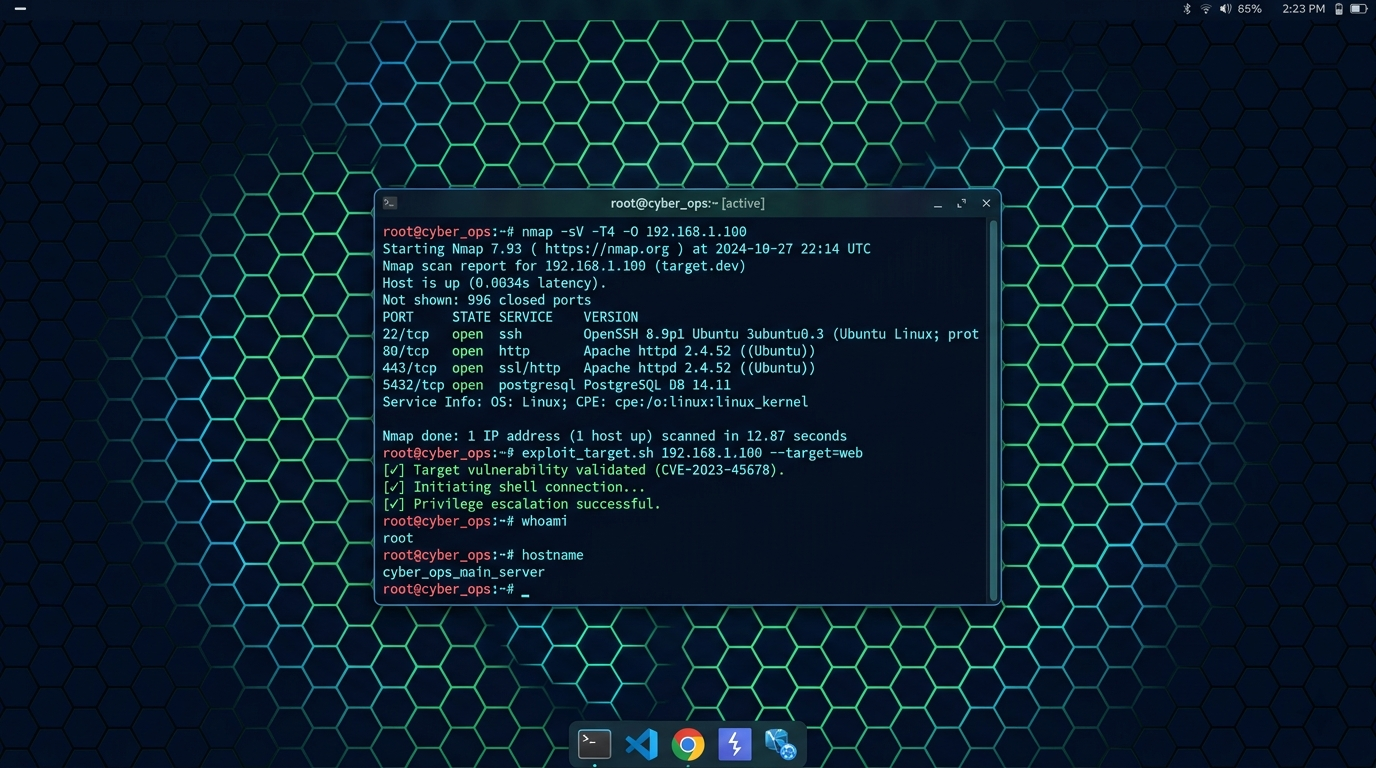Maximize the terminal window
The image size is (1376, 768).
pyautogui.click(x=962, y=203)
